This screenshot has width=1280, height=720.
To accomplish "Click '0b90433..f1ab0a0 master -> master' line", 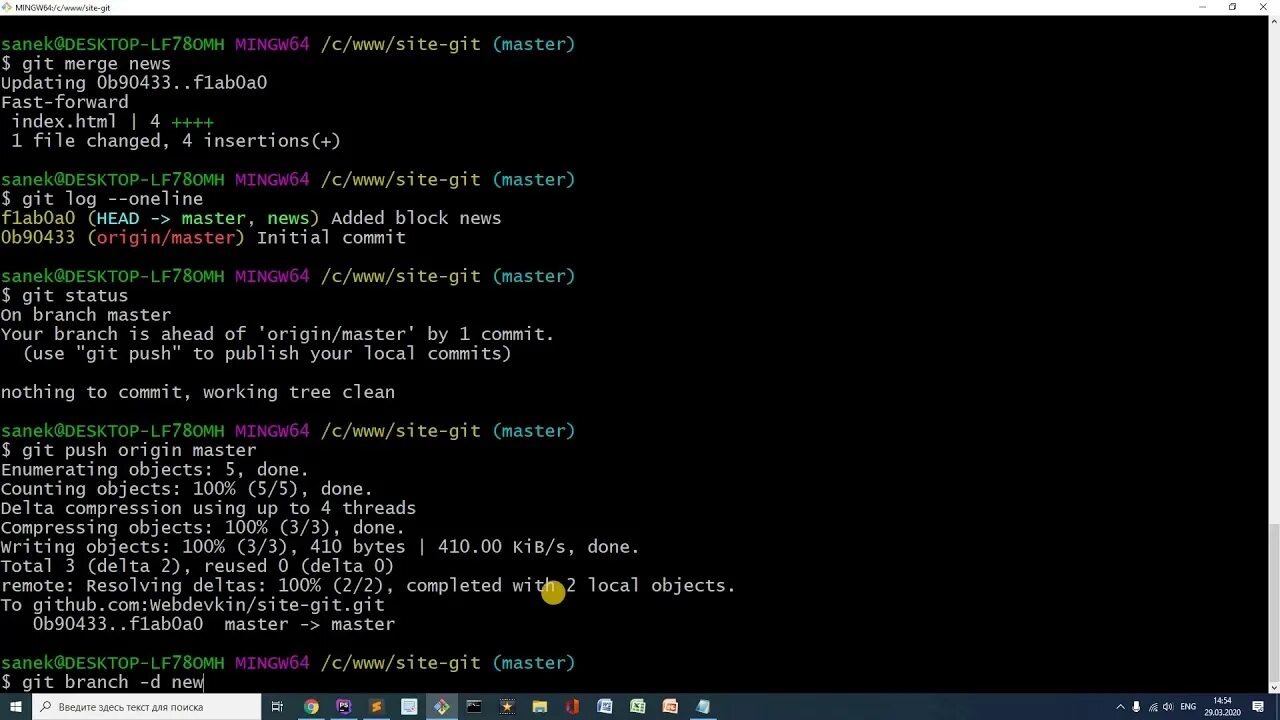I will tap(214, 624).
